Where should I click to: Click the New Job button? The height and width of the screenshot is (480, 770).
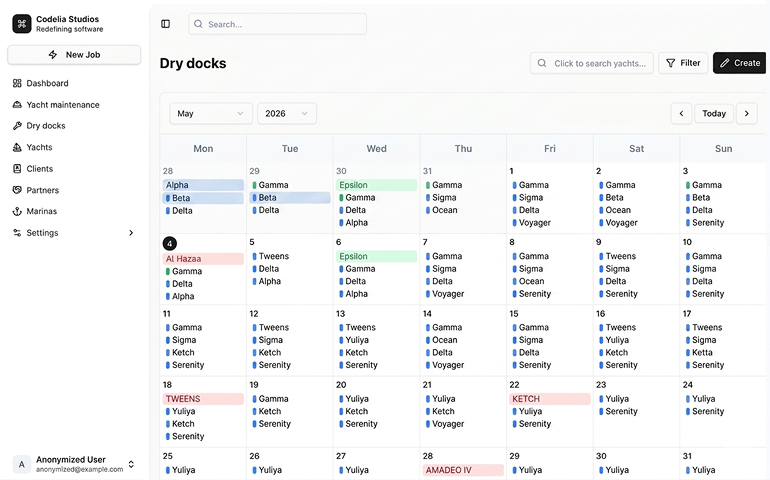(x=74, y=55)
